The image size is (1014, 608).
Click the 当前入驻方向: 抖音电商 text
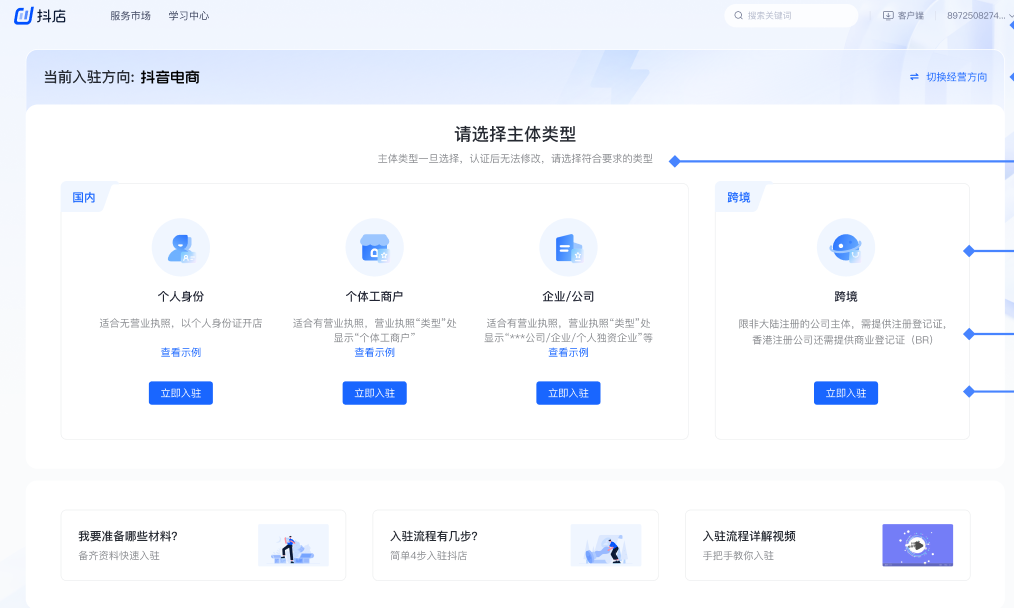tap(122, 77)
